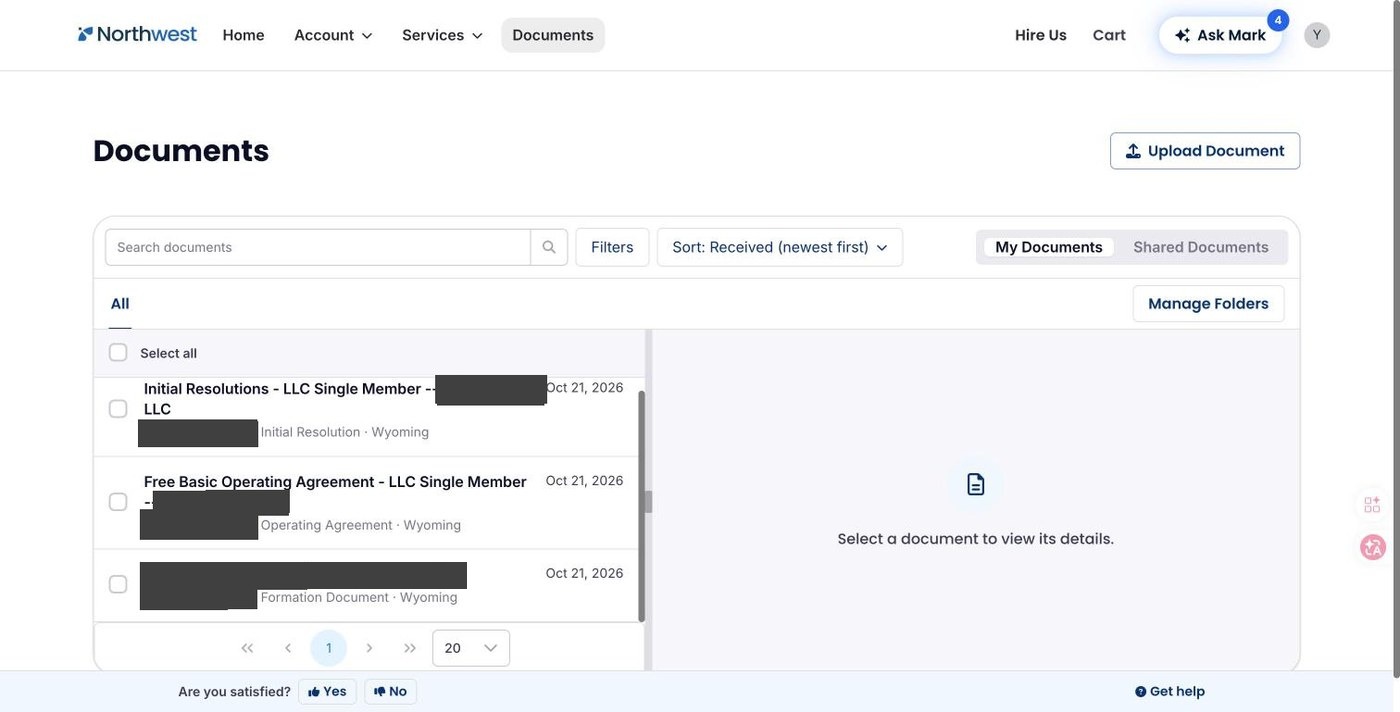Open the Filters button
The height and width of the screenshot is (712, 1400).
click(612, 247)
